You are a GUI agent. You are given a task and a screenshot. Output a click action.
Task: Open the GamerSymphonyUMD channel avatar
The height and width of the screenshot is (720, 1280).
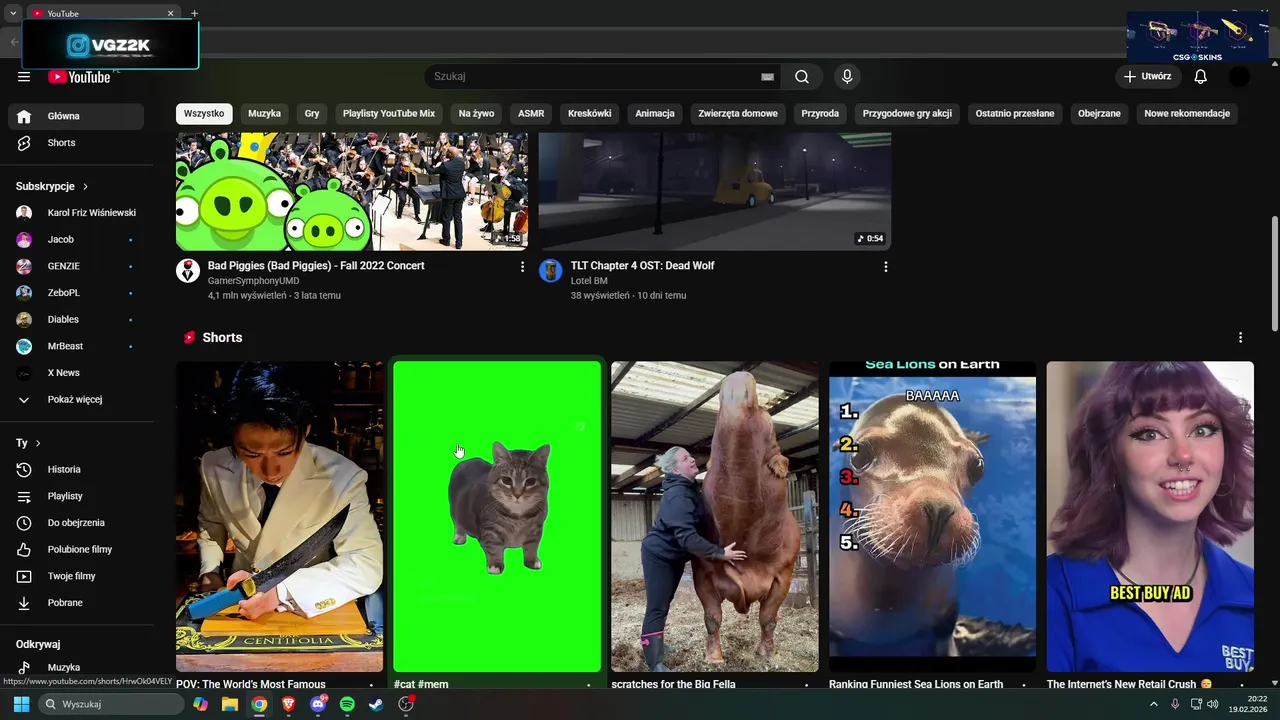[188, 271]
